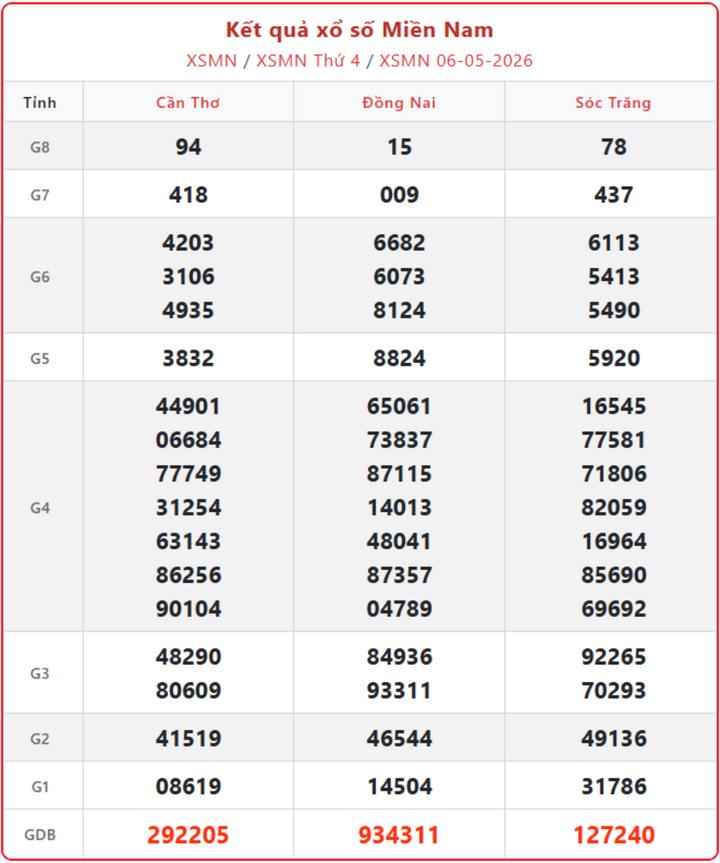Click G4 number 14013
Screen dimensions: 720x863
point(399,507)
